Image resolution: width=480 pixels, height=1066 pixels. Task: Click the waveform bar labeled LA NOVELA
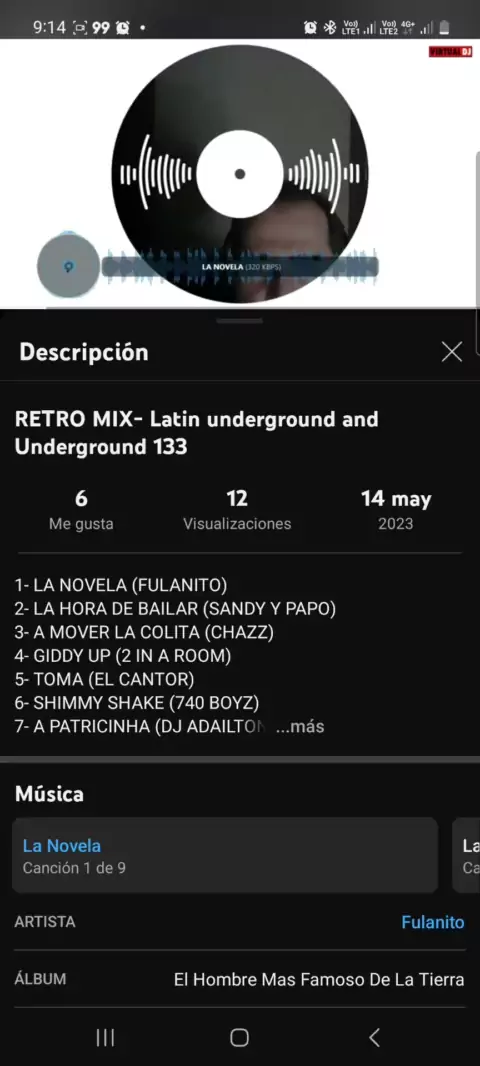240,266
